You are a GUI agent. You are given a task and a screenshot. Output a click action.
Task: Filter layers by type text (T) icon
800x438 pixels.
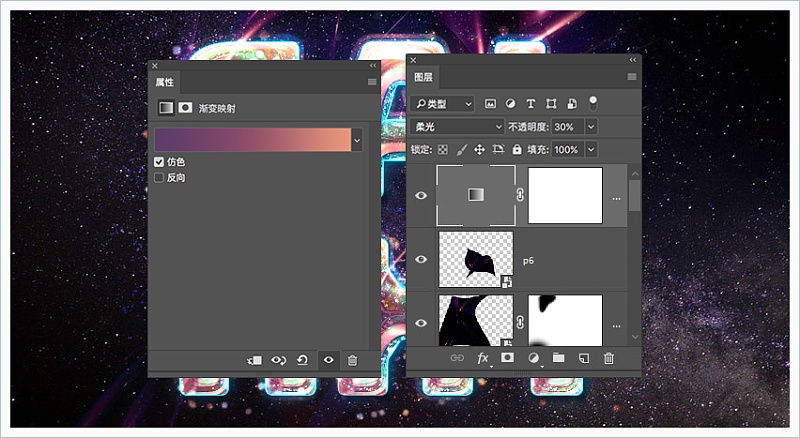[530, 103]
